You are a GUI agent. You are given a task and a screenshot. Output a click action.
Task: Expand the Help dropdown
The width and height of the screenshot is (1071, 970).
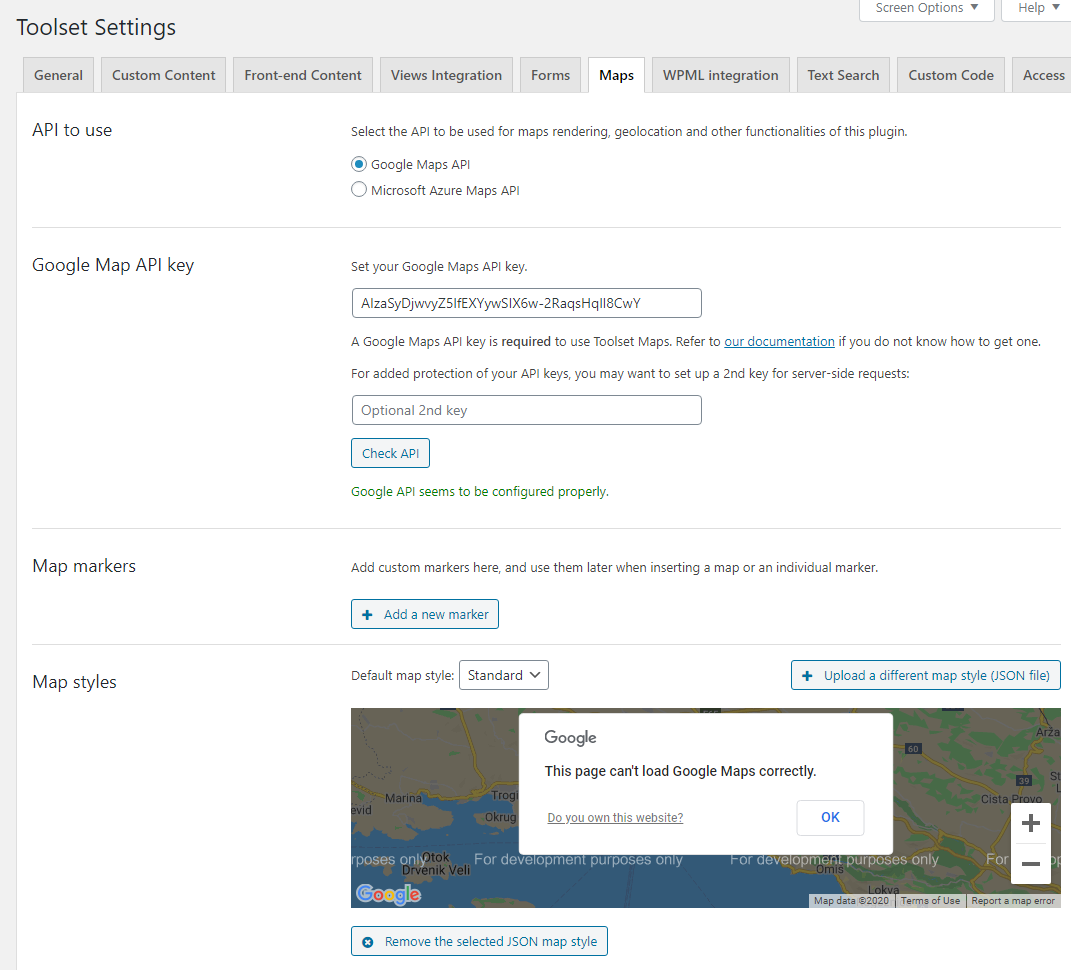tap(1038, 8)
